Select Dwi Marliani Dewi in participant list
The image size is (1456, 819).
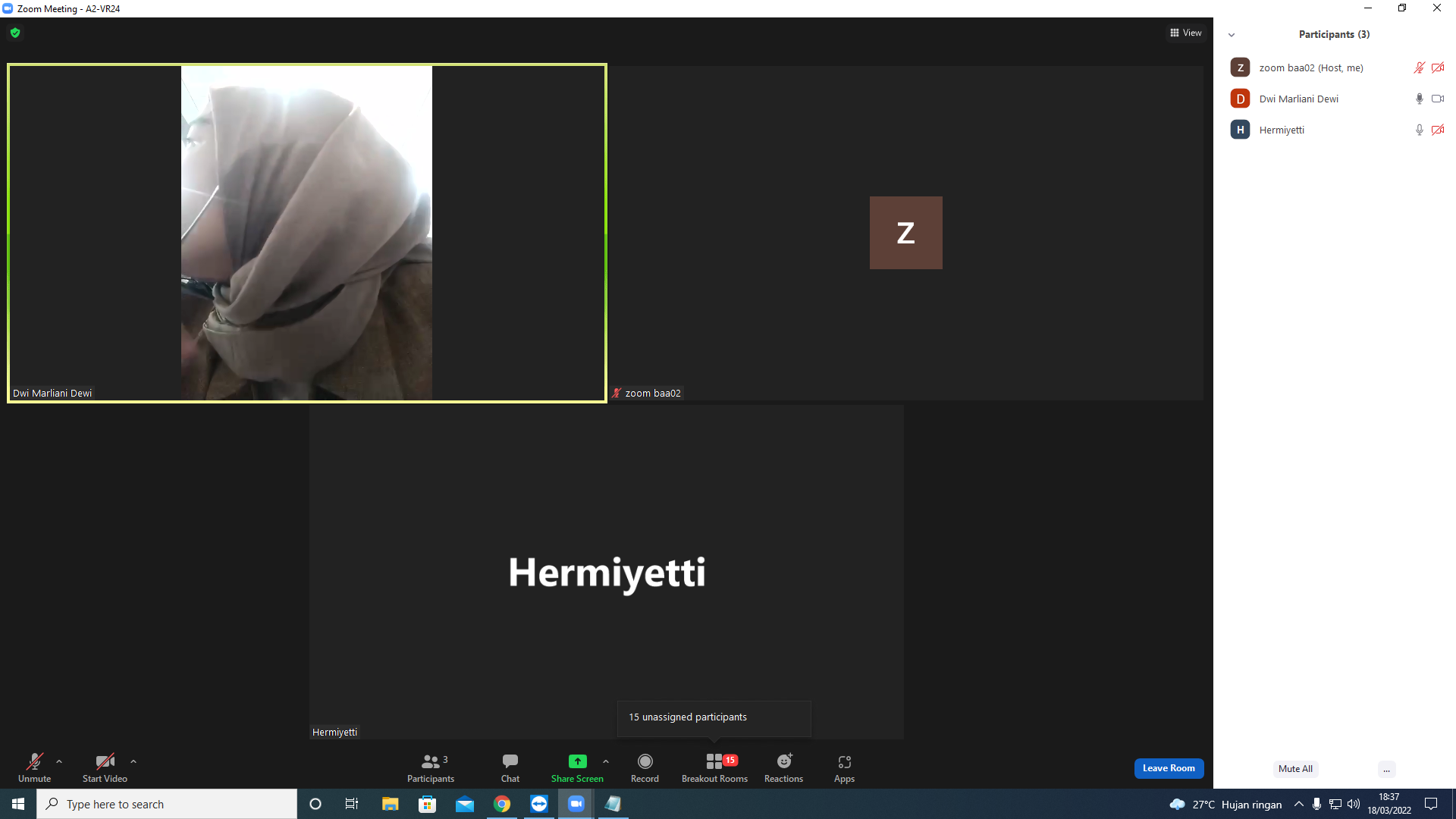[1335, 99]
